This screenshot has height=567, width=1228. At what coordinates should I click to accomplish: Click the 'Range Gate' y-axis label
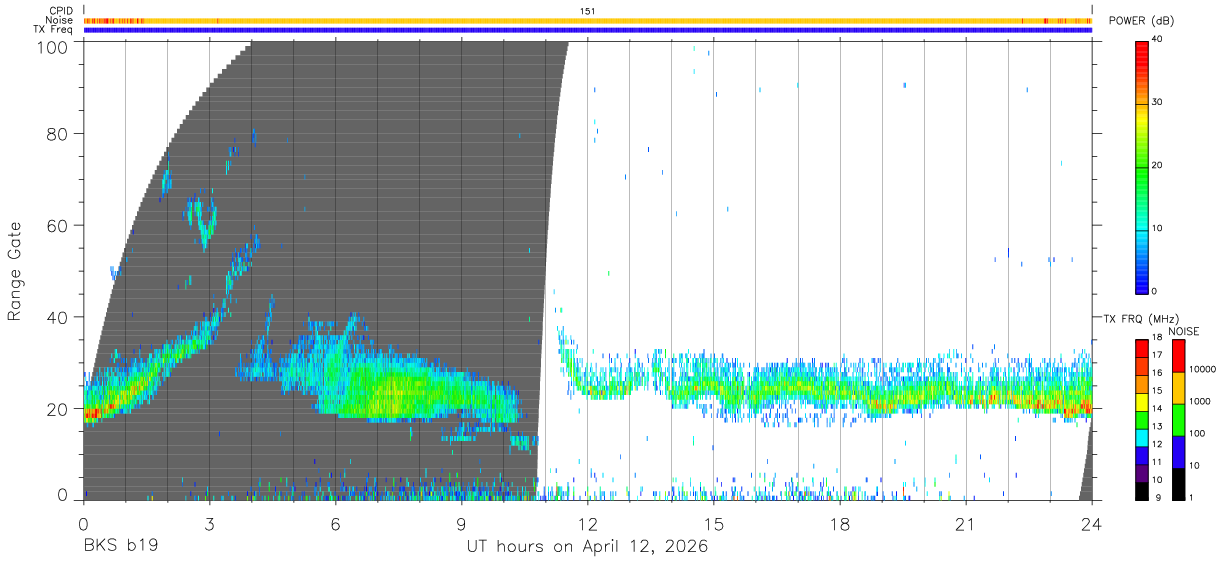pyautogui.click(x=15, y=271)
